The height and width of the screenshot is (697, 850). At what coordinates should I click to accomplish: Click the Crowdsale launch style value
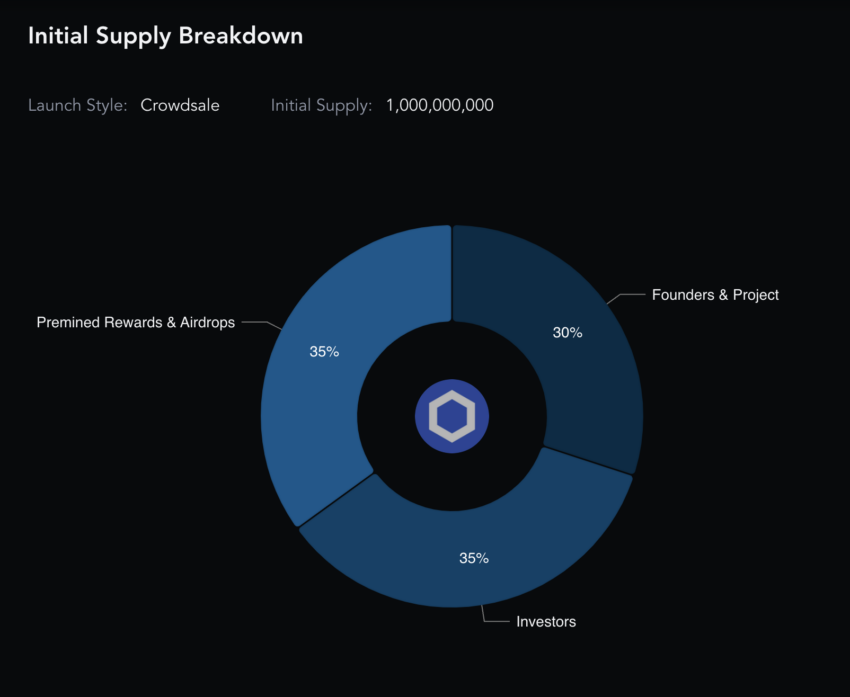point(180,105)
